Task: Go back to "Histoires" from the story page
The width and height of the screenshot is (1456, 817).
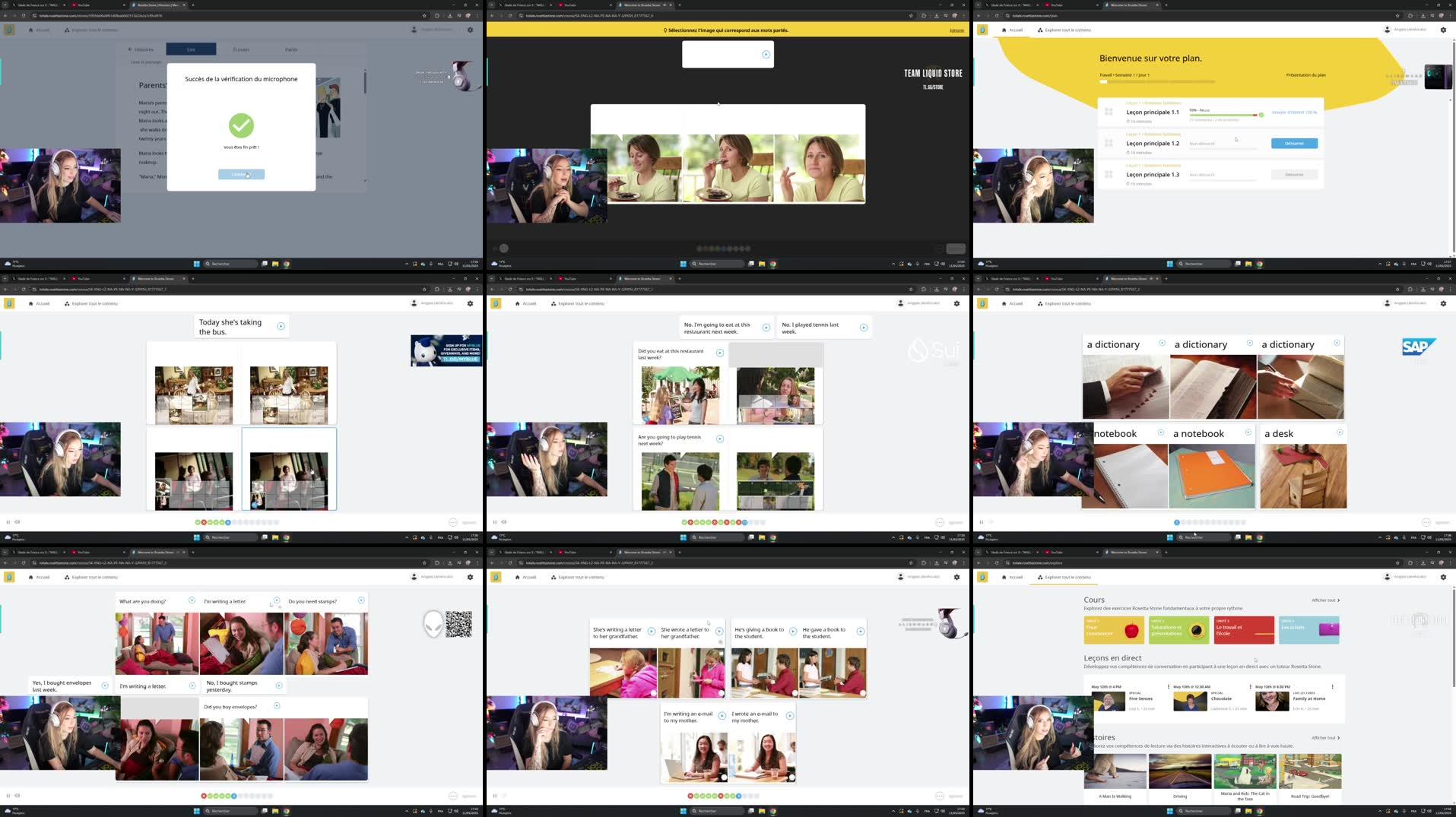Action: pyautogui.click(x=141, y=49)
